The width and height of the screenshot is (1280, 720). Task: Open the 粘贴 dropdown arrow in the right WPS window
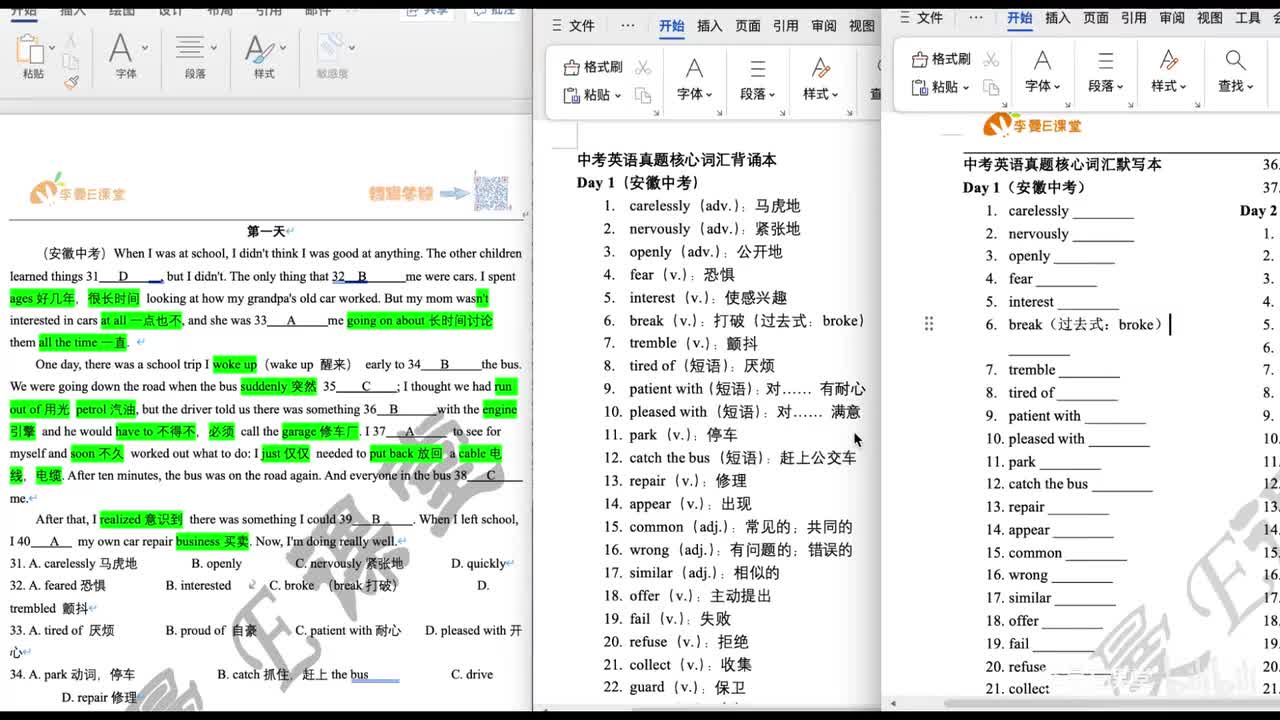pos(965,88)
